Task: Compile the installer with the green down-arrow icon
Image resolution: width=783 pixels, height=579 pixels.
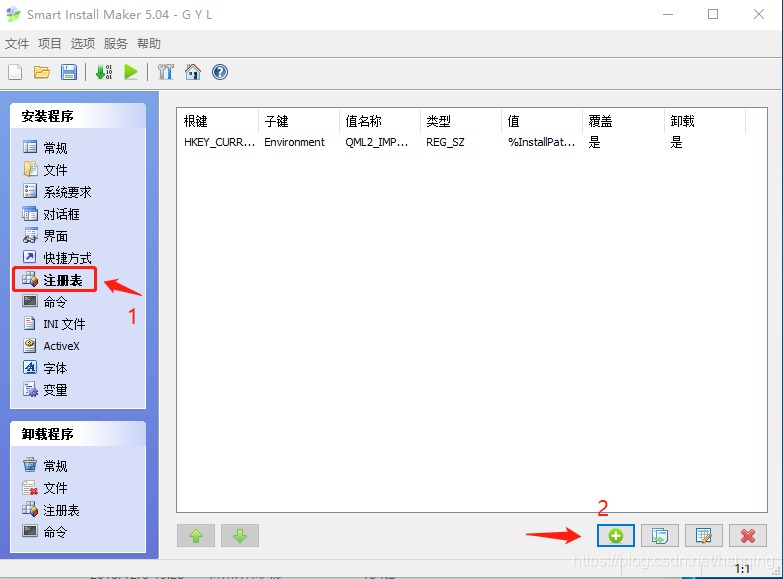Action: pos(104,72)
